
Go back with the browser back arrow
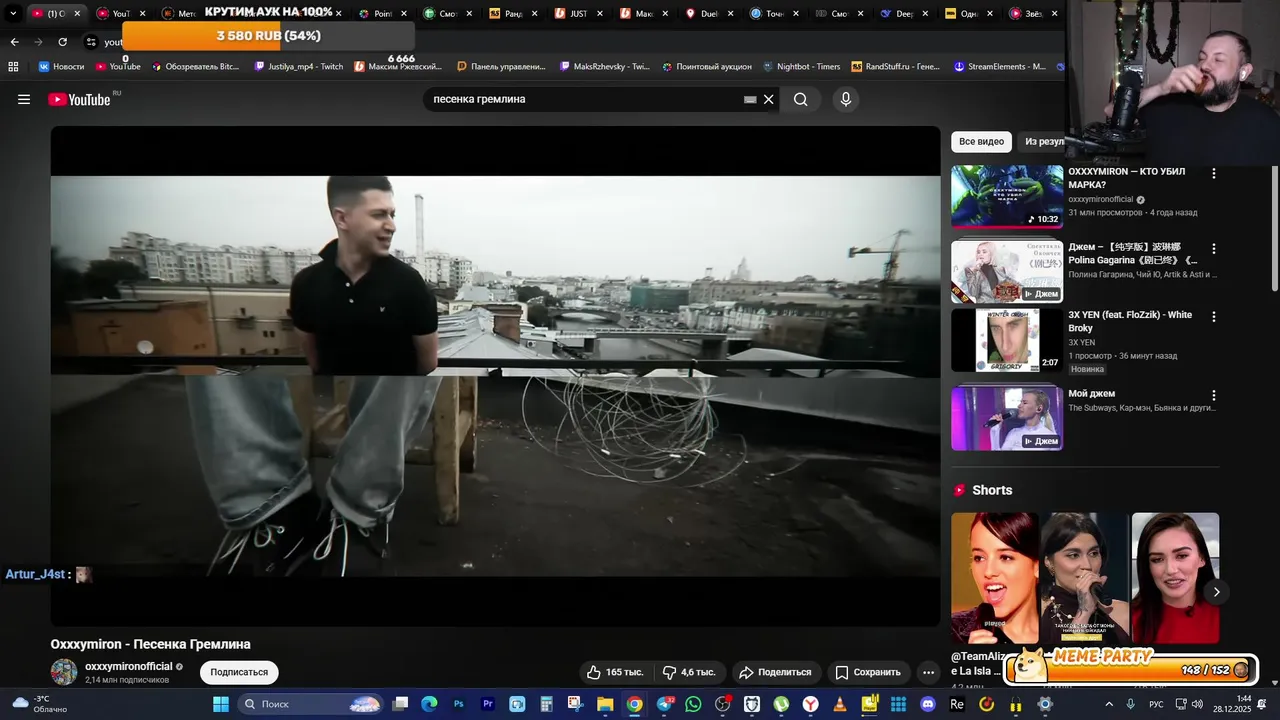pos(14,42)
